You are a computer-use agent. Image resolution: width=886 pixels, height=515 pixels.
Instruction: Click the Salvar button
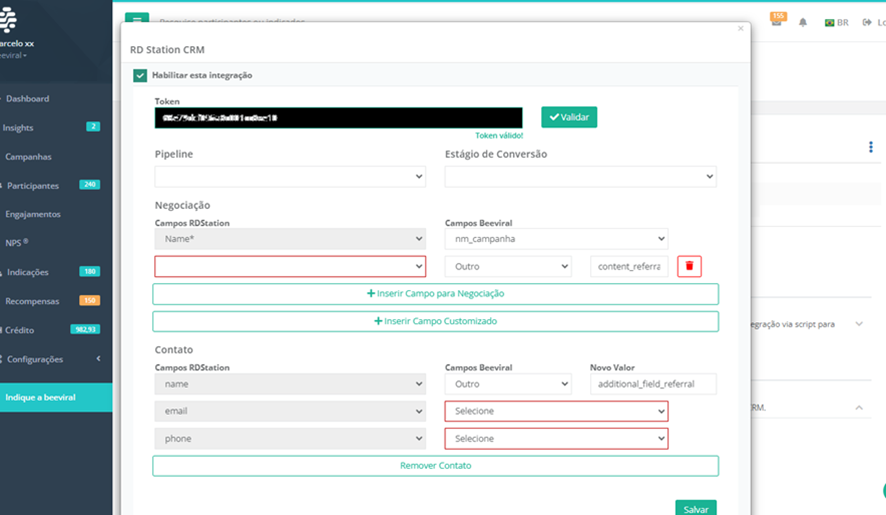click(696, 509)
